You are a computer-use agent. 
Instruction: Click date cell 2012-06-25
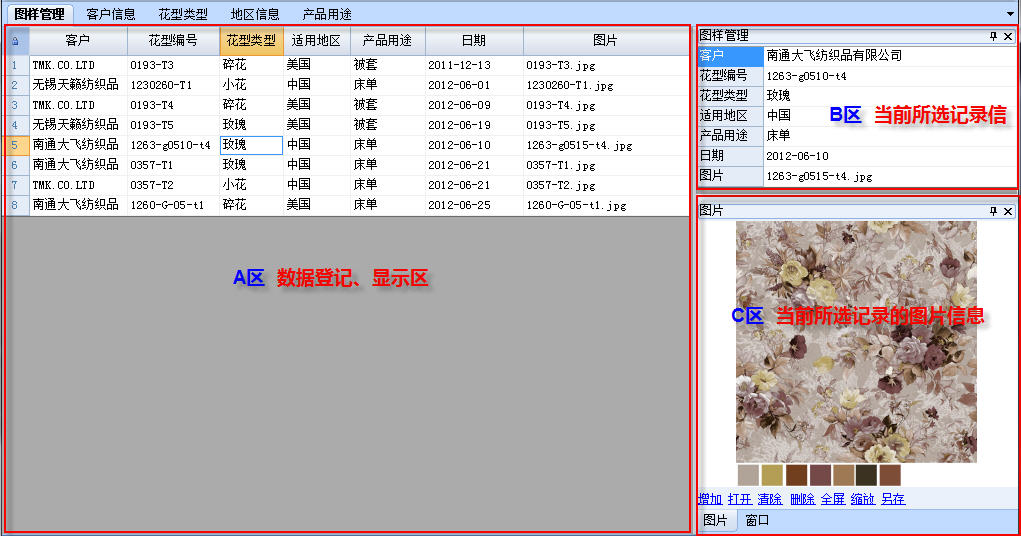(x=474, y=205)
